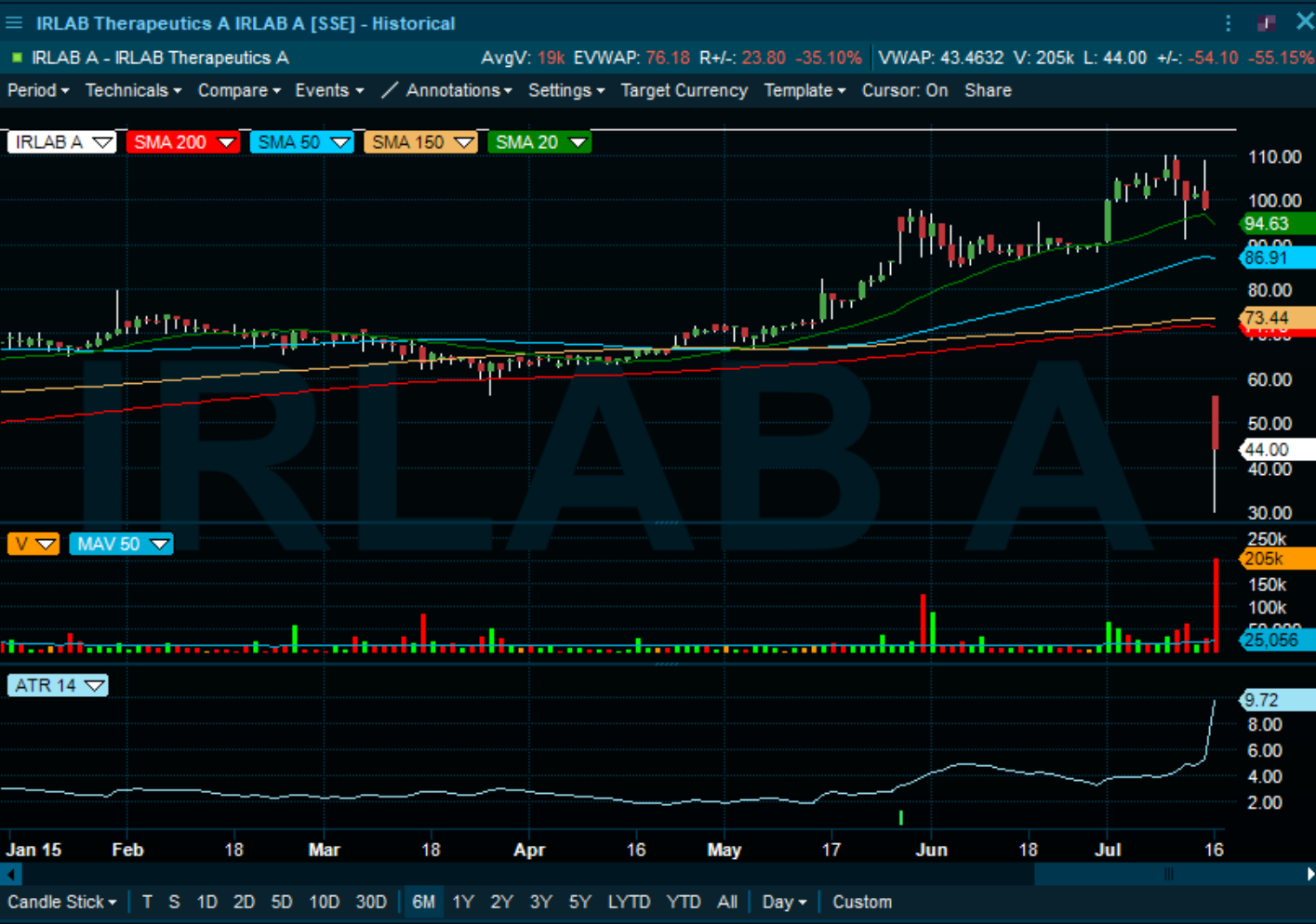Image resolution: width=1316 pixels, height=924 pixels.
Task: Select the S timeframe
Action: [x=174, y=902]
